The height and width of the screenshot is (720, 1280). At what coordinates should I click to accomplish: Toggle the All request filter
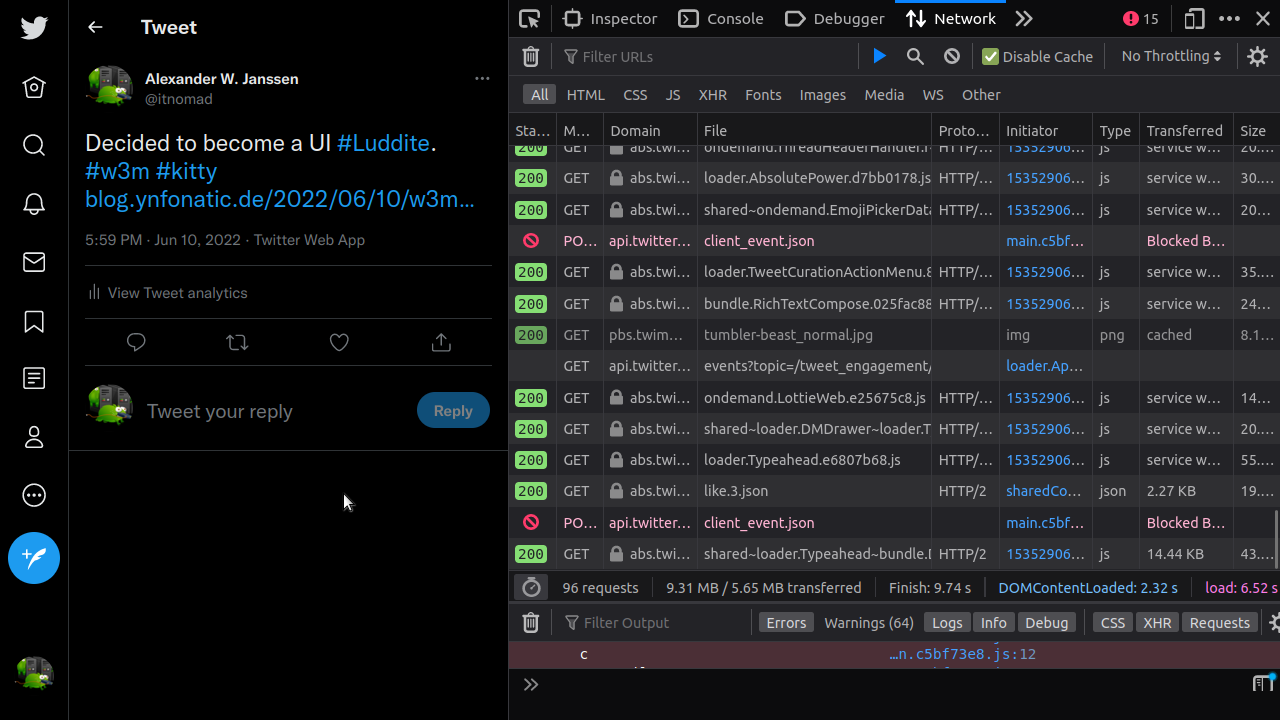click(x=540, y=95)
